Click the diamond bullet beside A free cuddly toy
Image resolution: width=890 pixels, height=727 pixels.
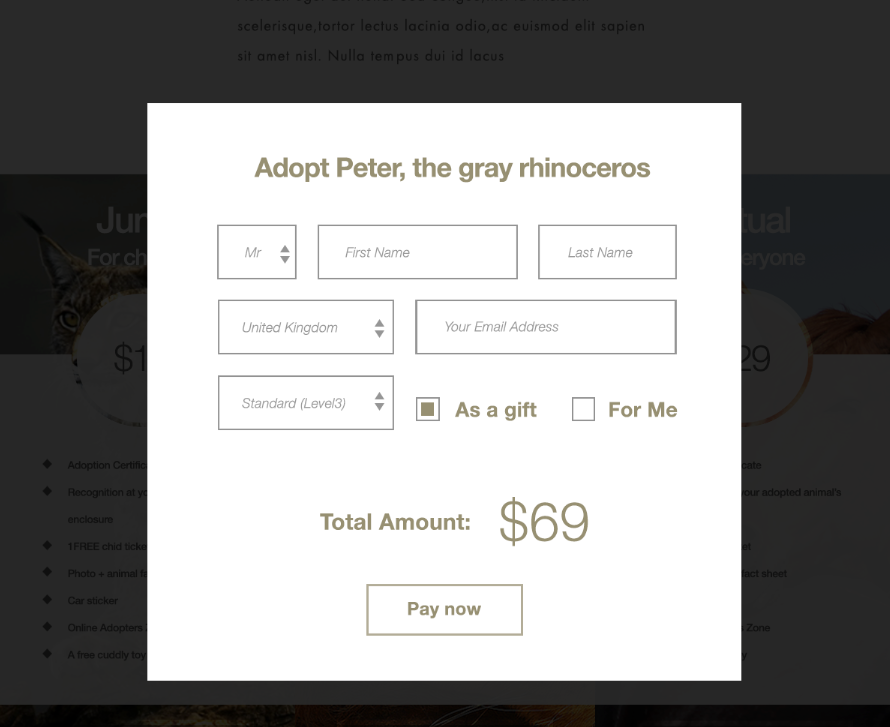(47, 654)
